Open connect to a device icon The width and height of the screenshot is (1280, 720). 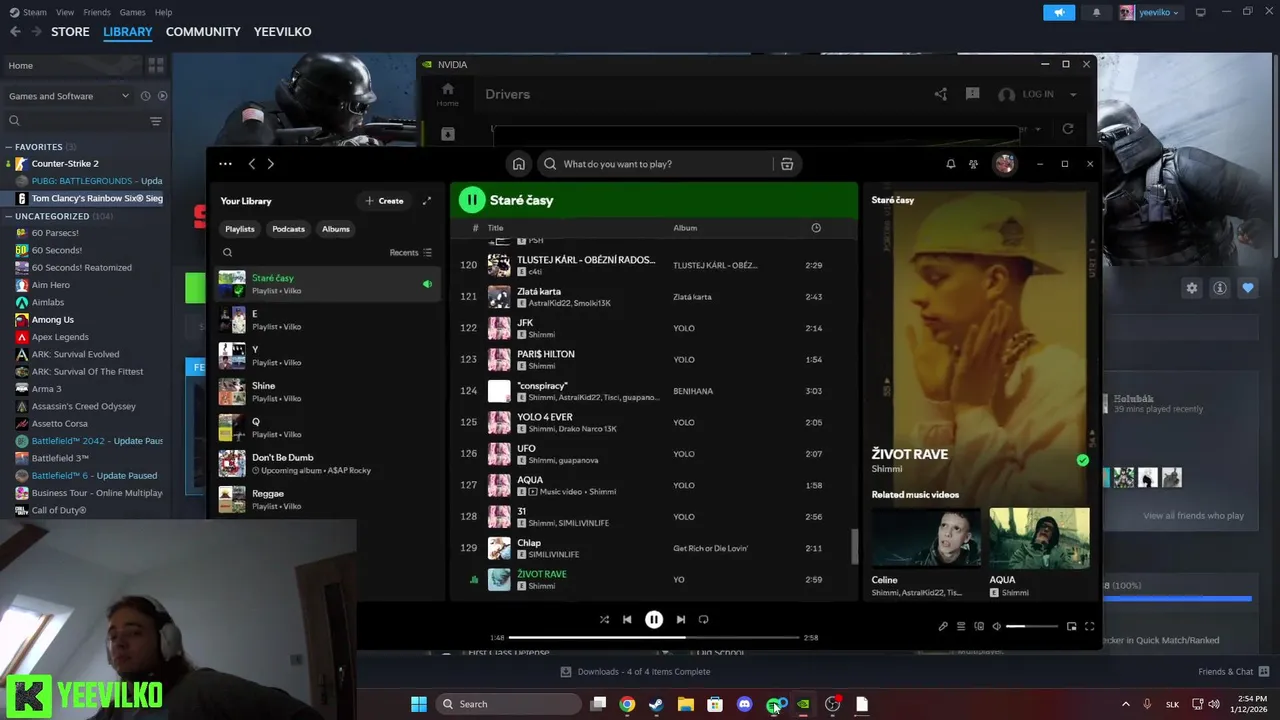[x=979, y=626]
